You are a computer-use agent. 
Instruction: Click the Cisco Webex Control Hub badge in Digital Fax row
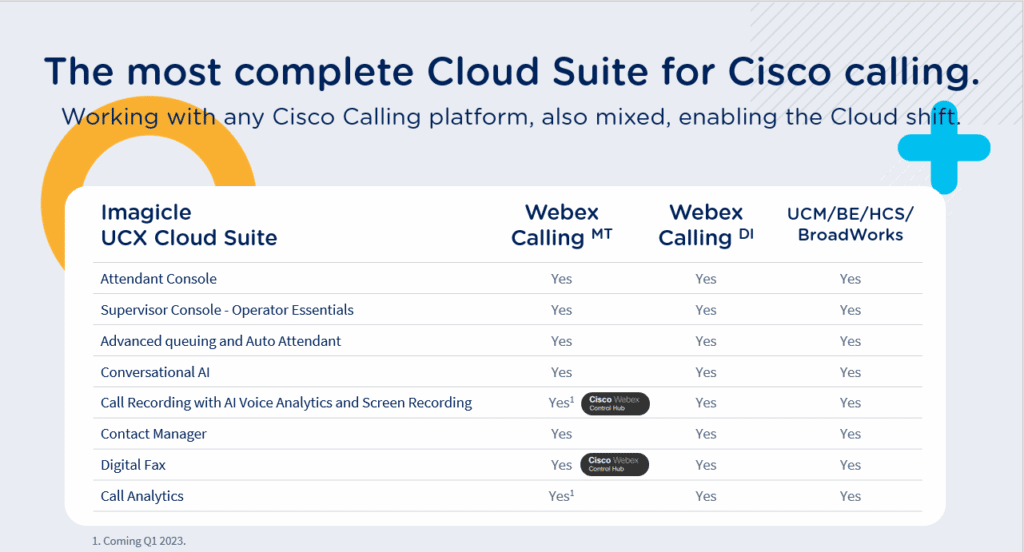(x=614, y=465)
